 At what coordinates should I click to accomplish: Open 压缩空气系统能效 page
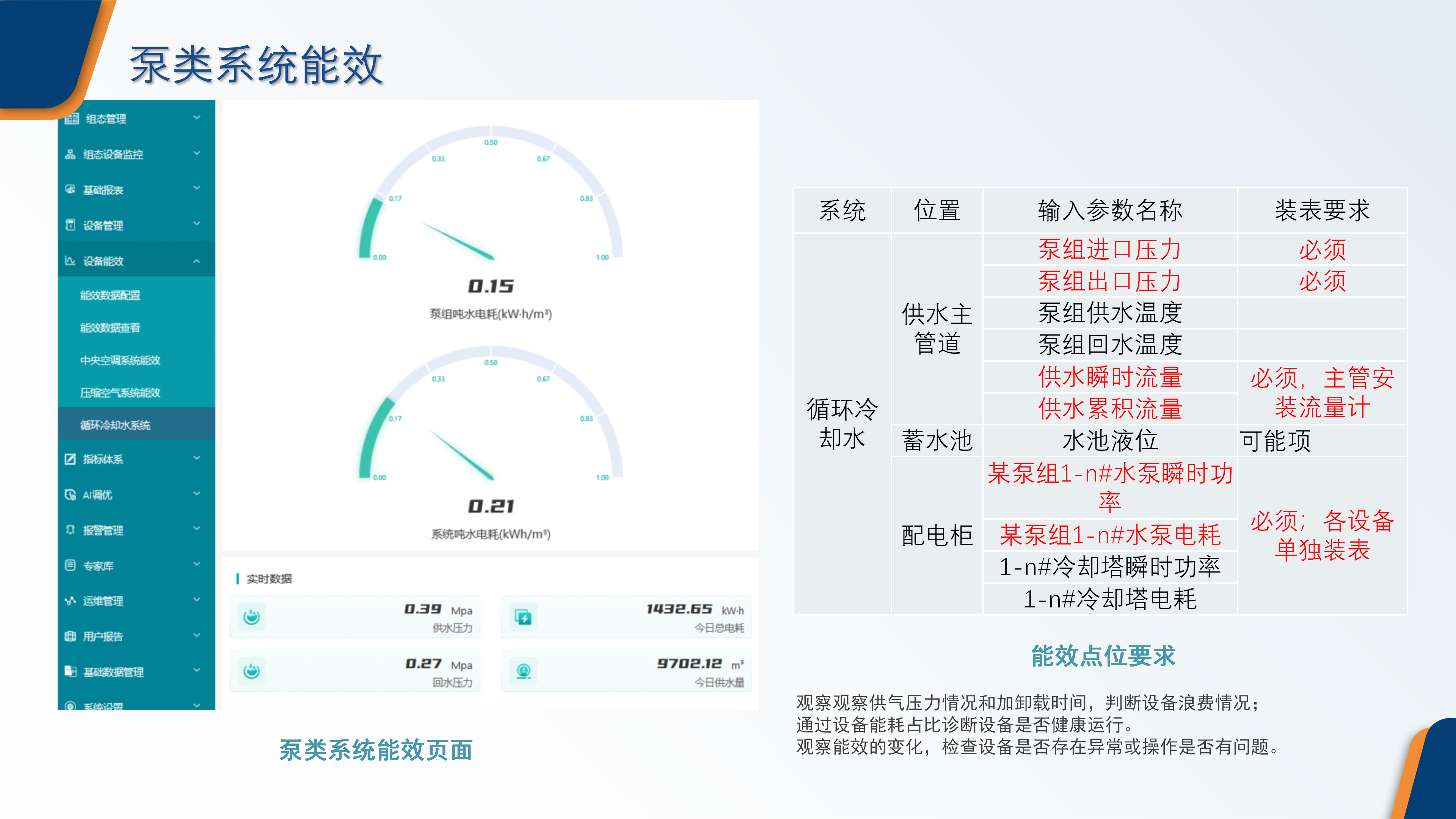[x=120, y=393]
